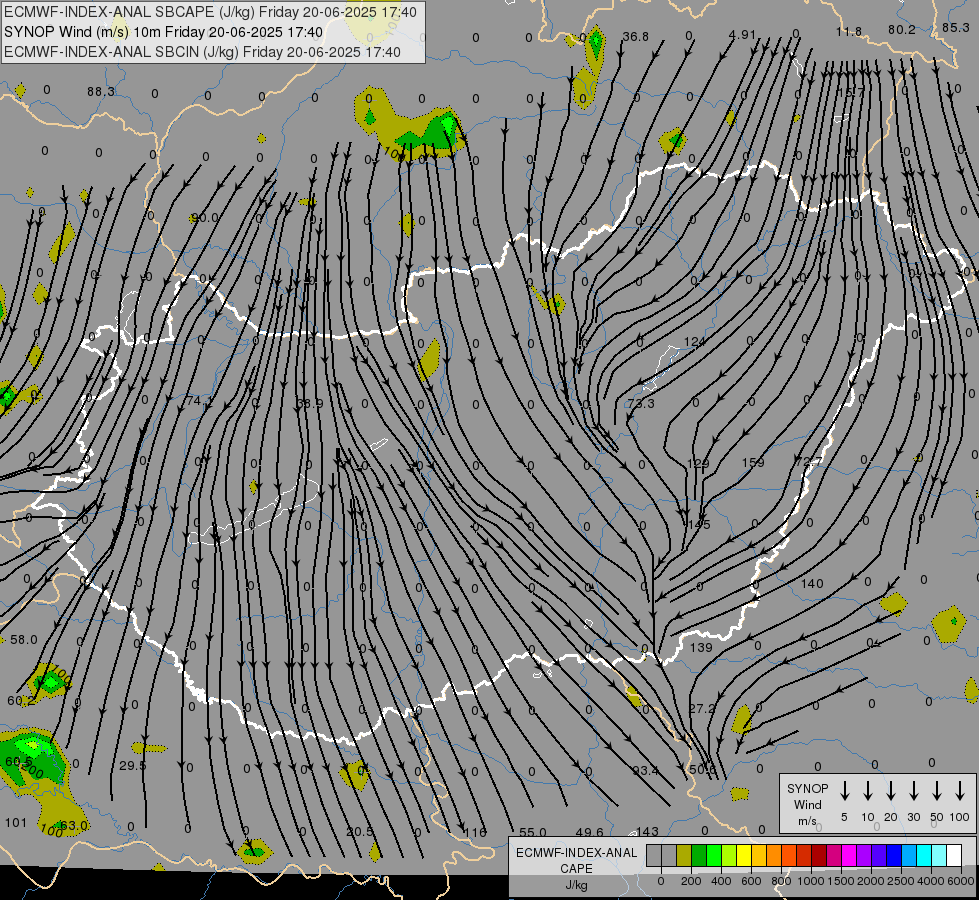The image size is (979, 900).
Task: Click the map value 116
Action: click(x=475, y=832)
